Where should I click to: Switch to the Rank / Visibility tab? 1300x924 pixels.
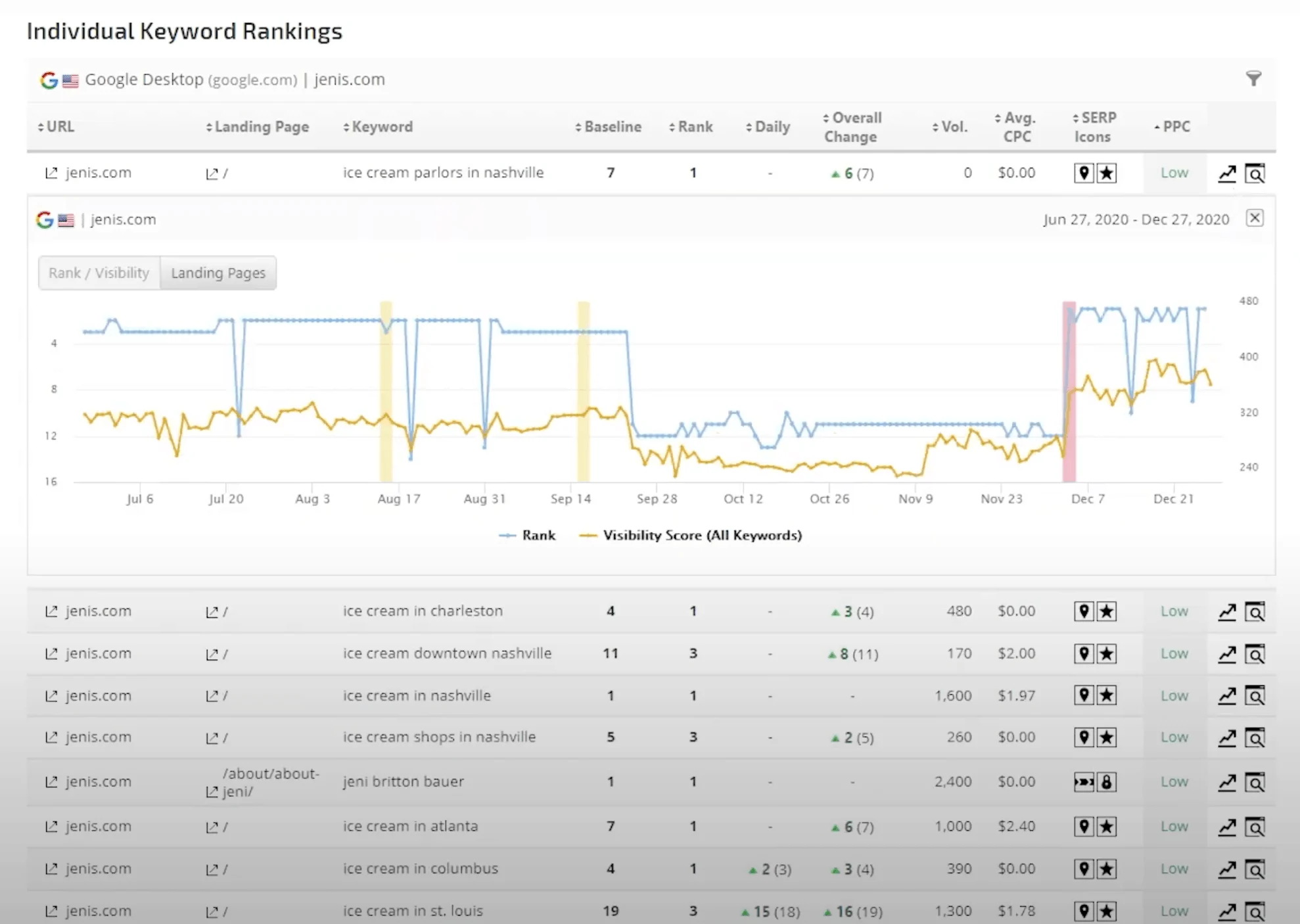coord(98,273)
